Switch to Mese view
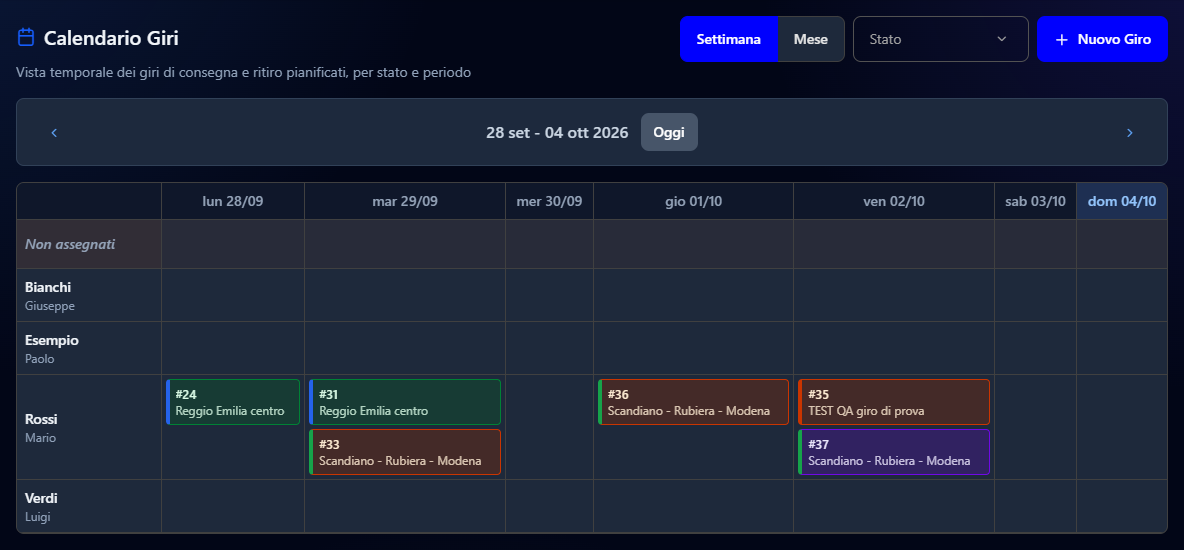The width and height of the screenshot is (1184, 550). click(x=811, y=39)
